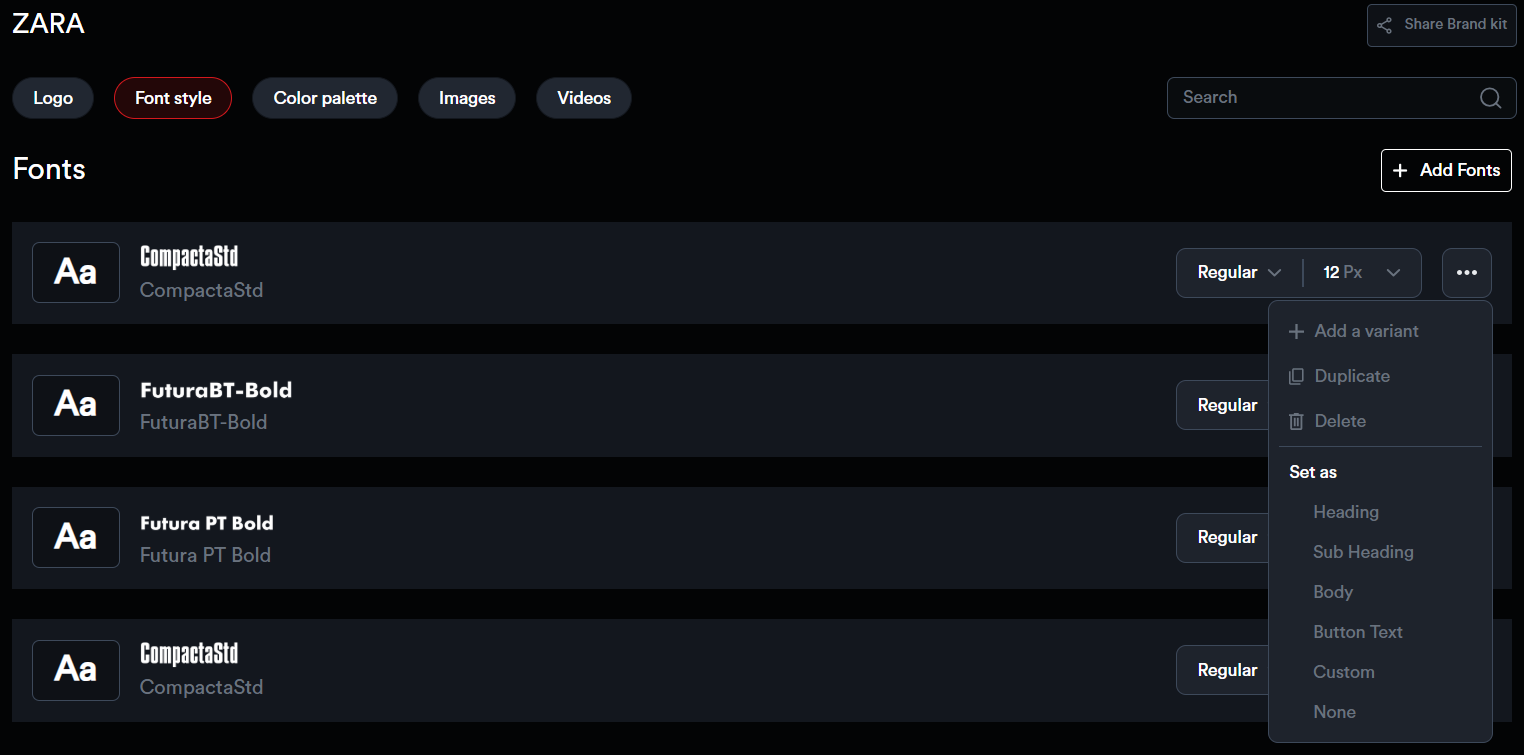Open the Regular dropdown for FuturaBT-Bold
This screenshot has height=755, width=1524.
tap(1227, 405)
